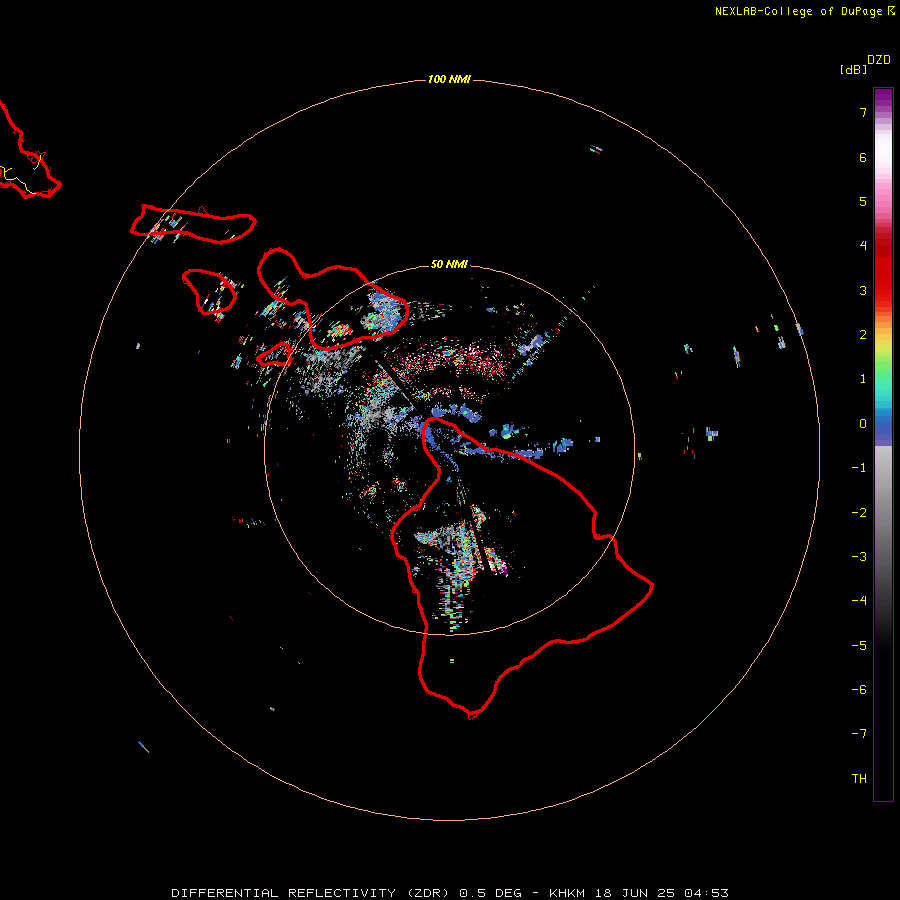
Task: Click the 50 NMI range ring label
Action: pos(449,264)
